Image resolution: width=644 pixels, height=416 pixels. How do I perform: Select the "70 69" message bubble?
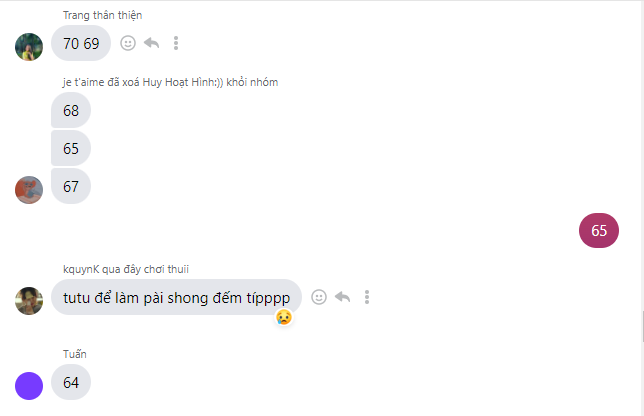coord(81,43)
